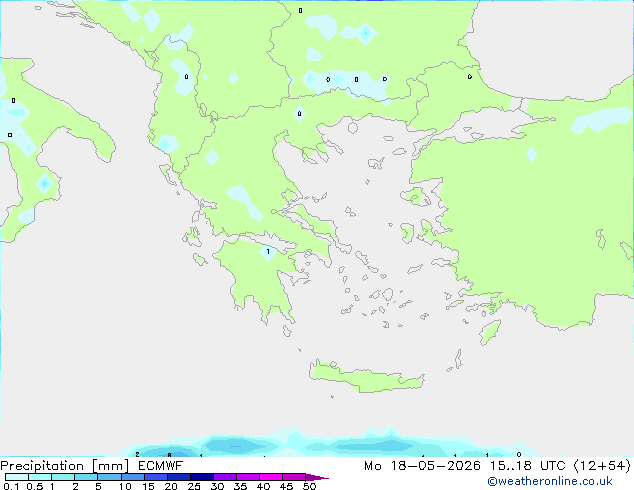
Task: Click the legend swatch between 45 and 50
Action: (x=294, y=477)
